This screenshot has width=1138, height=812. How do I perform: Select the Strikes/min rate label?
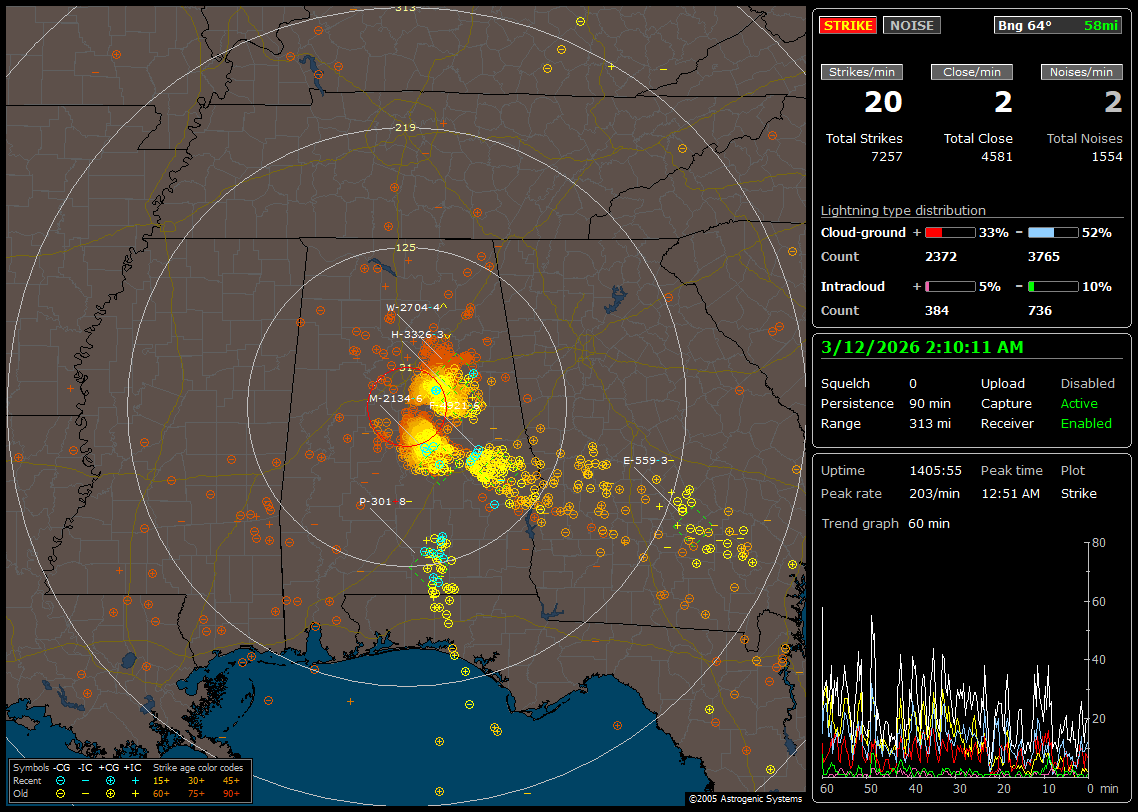pyautogui.click(x=862, y=72)
